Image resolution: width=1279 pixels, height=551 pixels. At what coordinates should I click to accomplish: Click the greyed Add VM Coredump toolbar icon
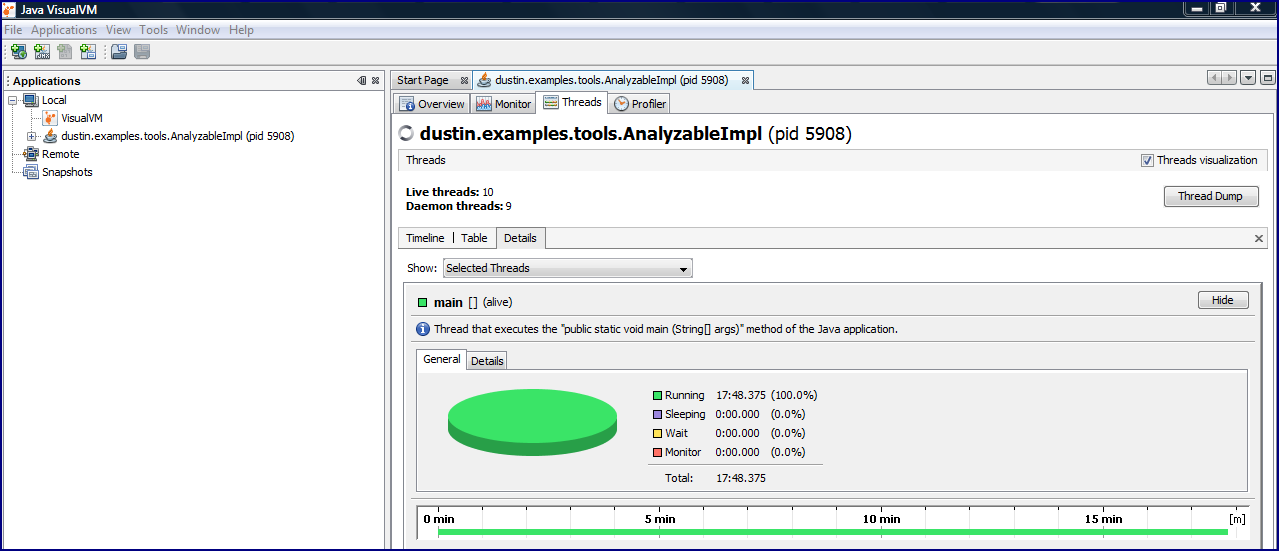pos(65,52)
